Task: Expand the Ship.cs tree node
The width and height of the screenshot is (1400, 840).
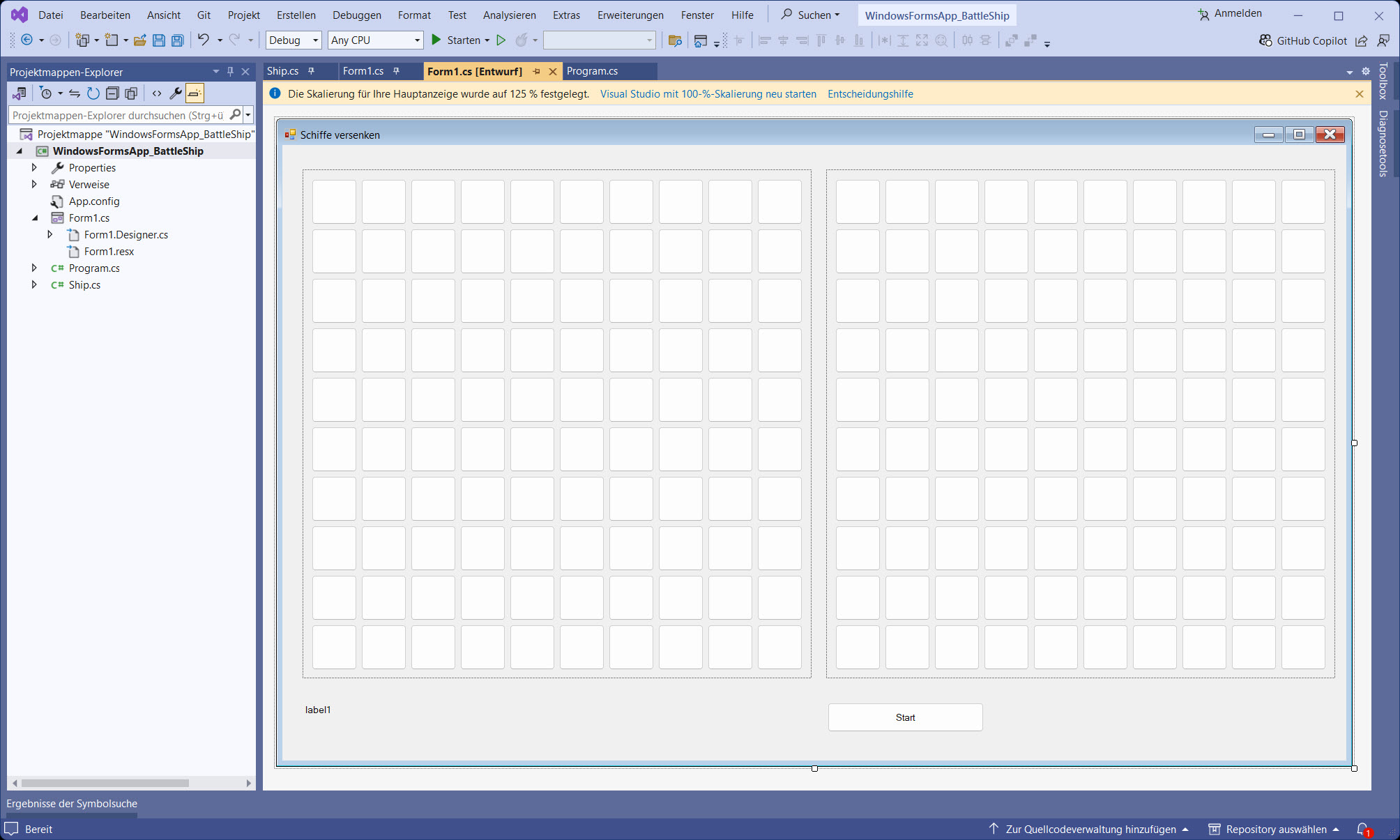Action: pos(34,284)
